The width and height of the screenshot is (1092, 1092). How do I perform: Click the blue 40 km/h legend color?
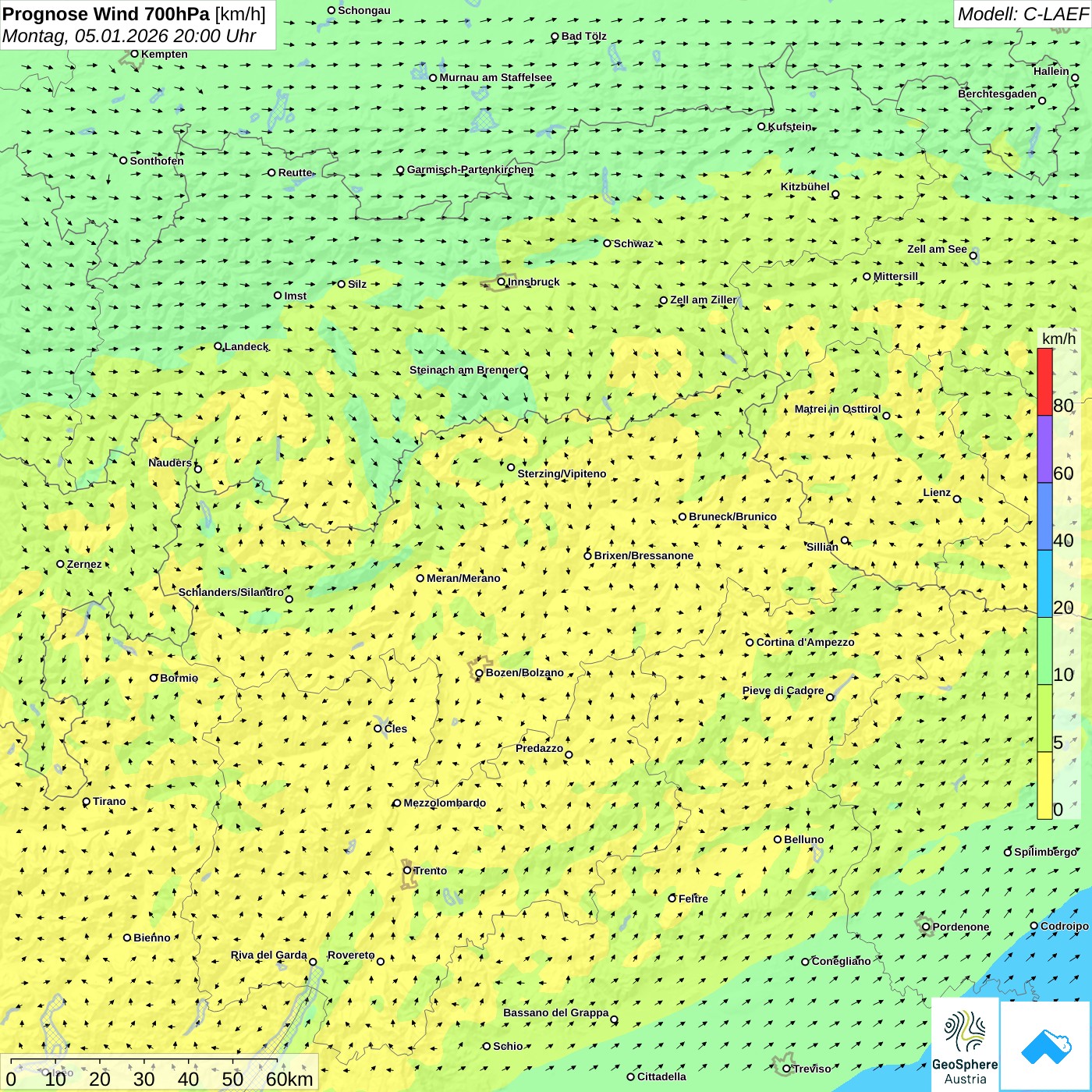click(1044, 516)
